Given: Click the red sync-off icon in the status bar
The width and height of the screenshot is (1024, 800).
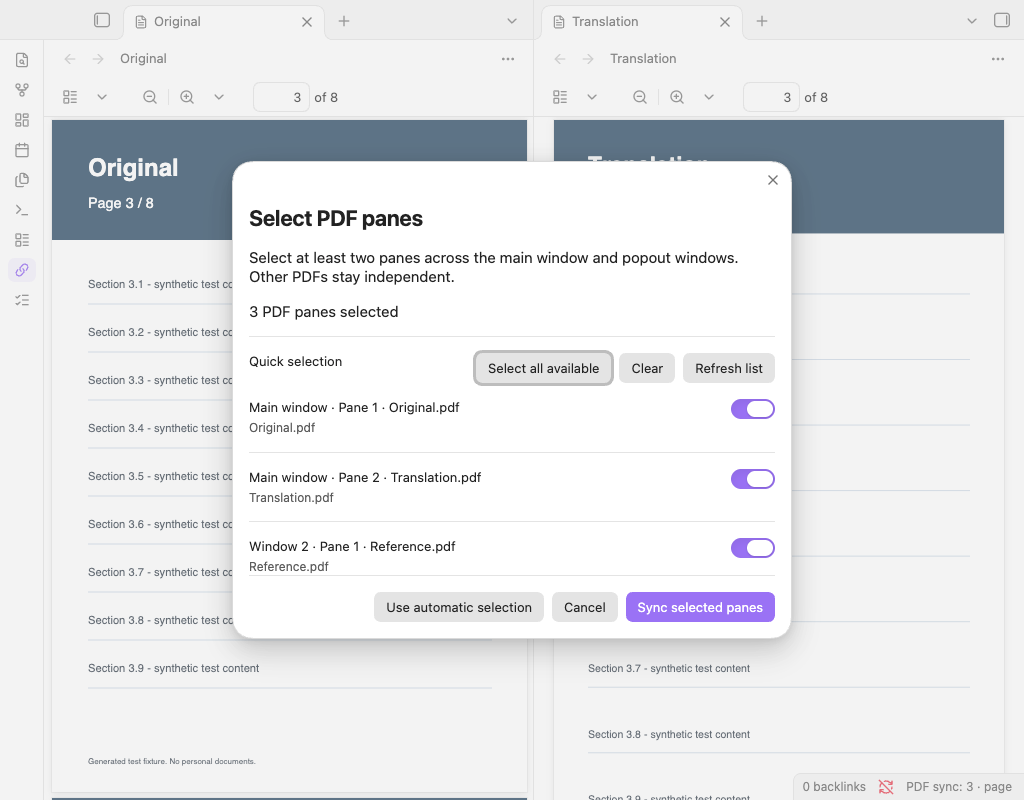Looking at the screenshot, I should (x=886, y=787).
